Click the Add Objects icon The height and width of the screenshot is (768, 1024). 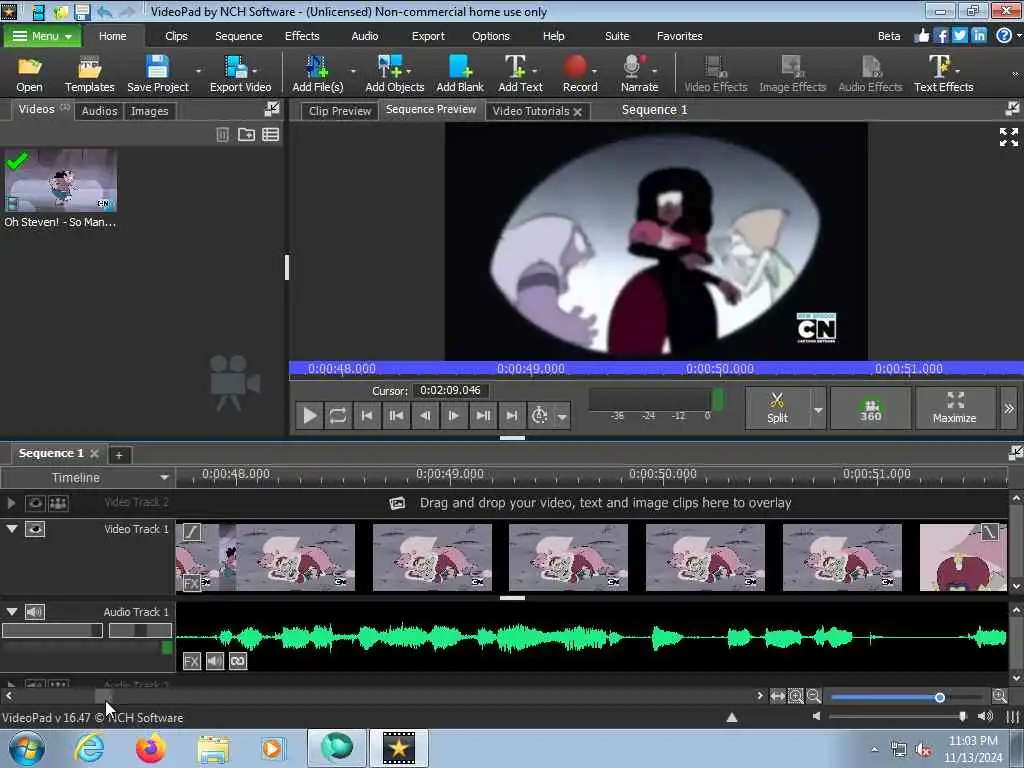pos(394,74)
